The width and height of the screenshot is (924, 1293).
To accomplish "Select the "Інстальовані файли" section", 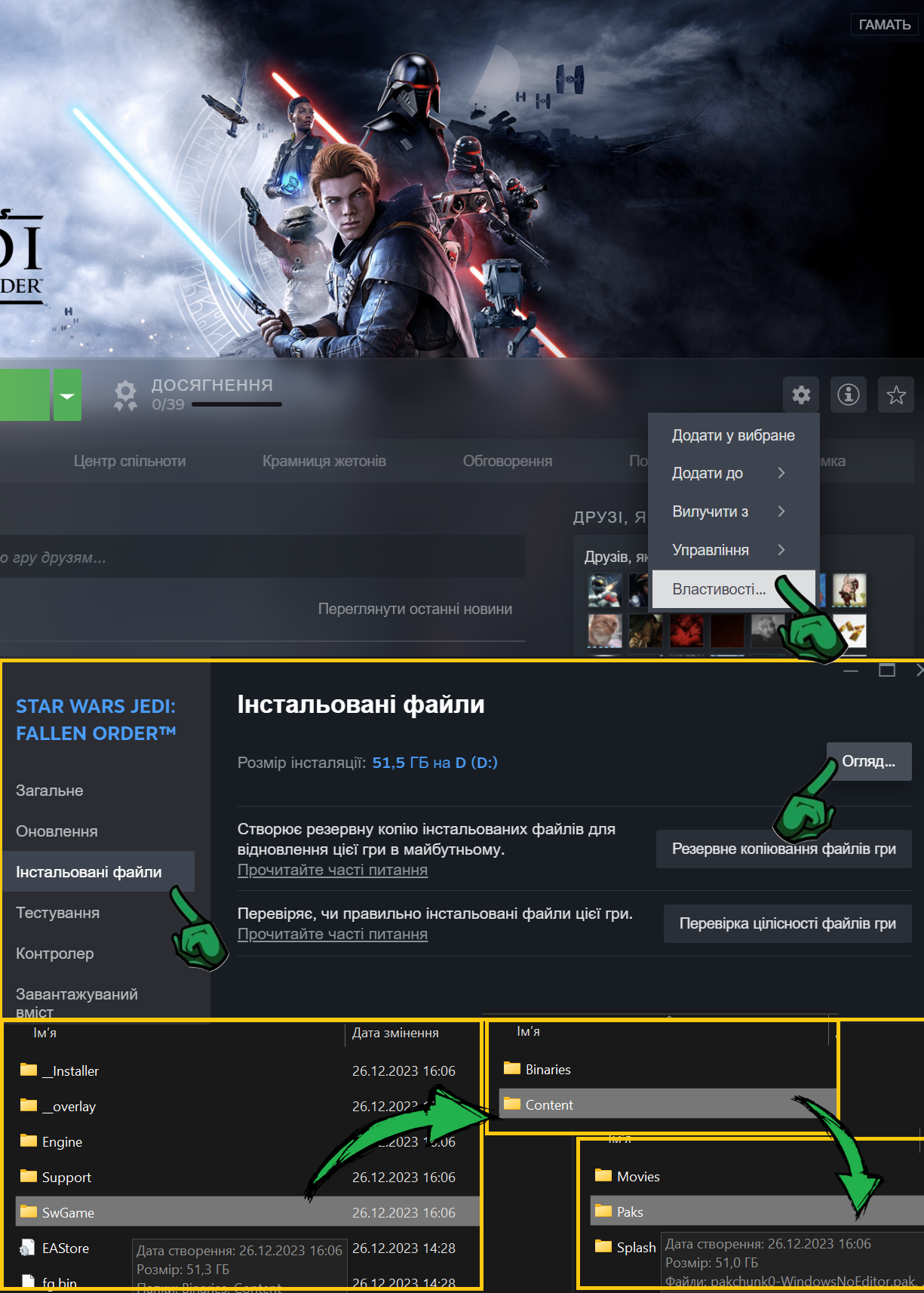I will [x=98, y=872].
